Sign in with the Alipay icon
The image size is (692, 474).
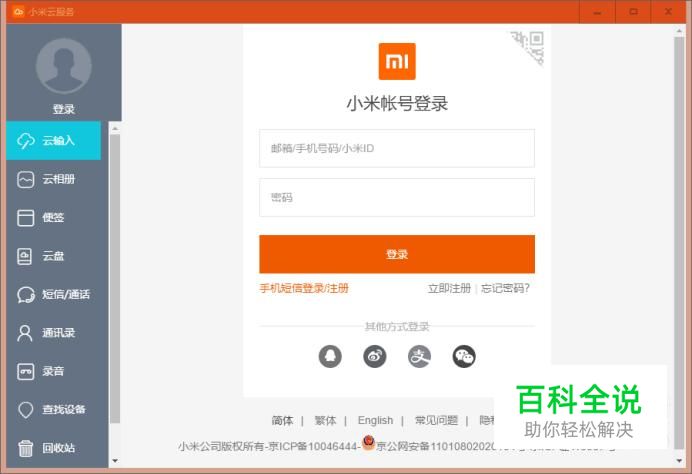pyautogui.click(x=419, y=356)
